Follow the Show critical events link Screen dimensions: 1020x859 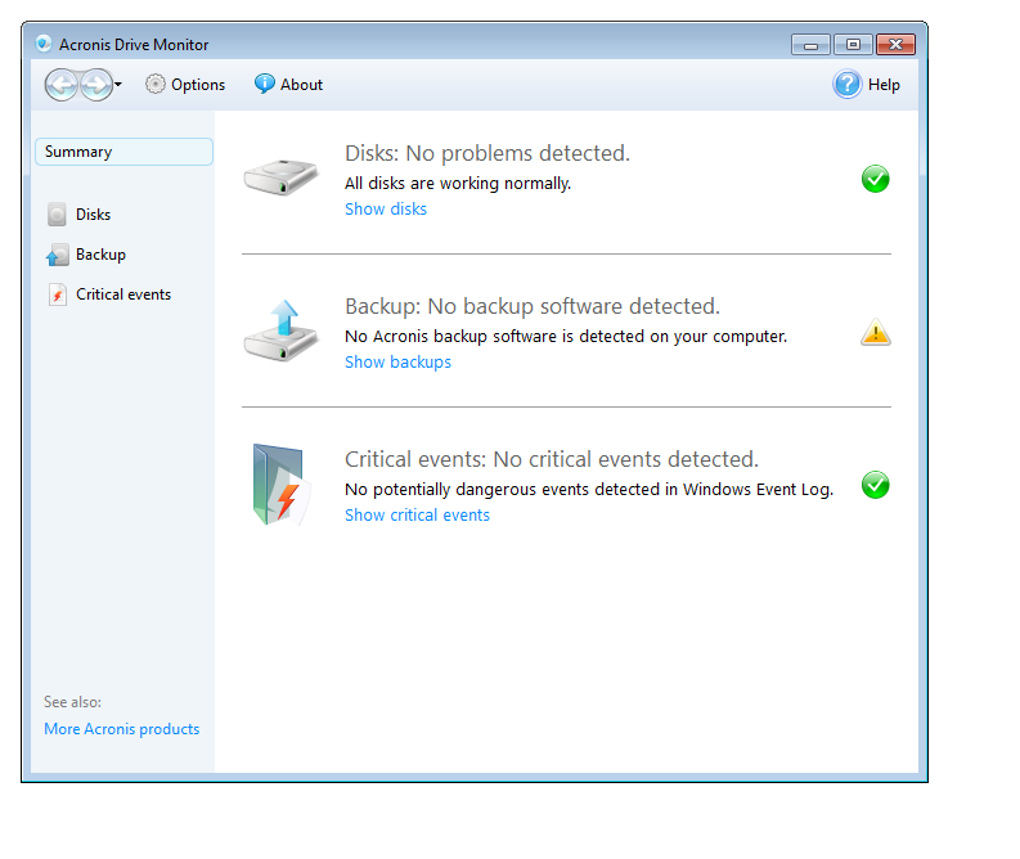417,515
